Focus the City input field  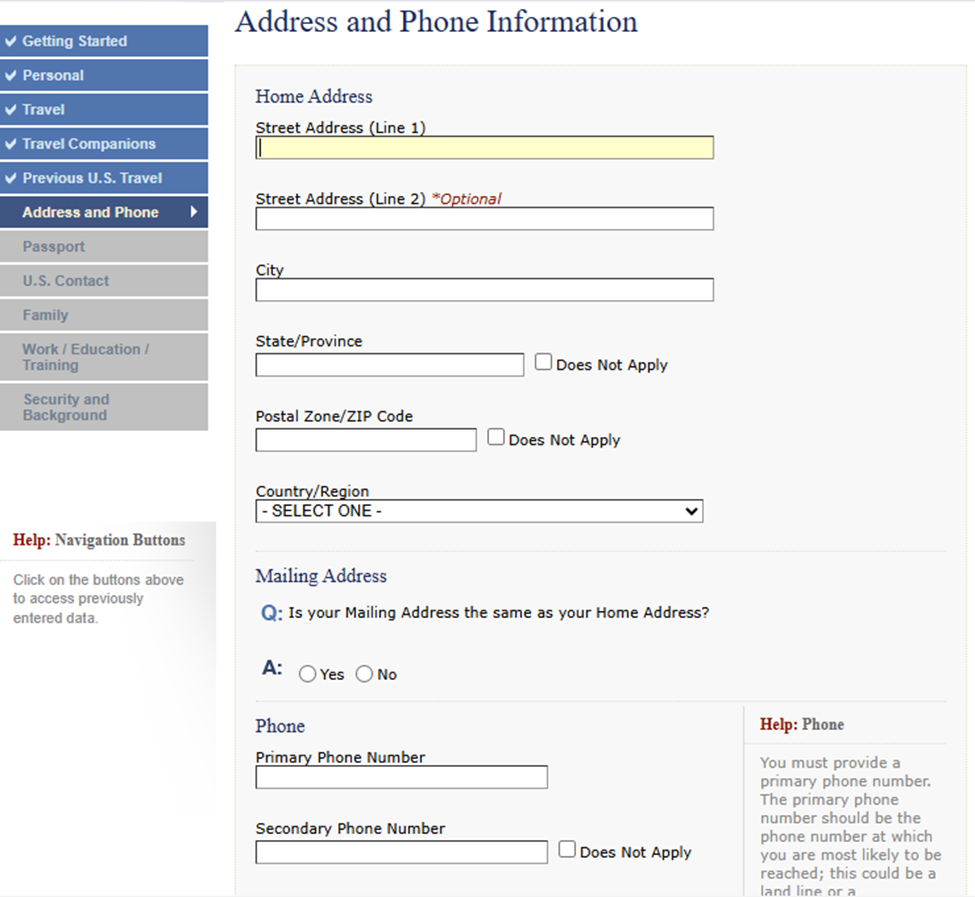(484, 290)
